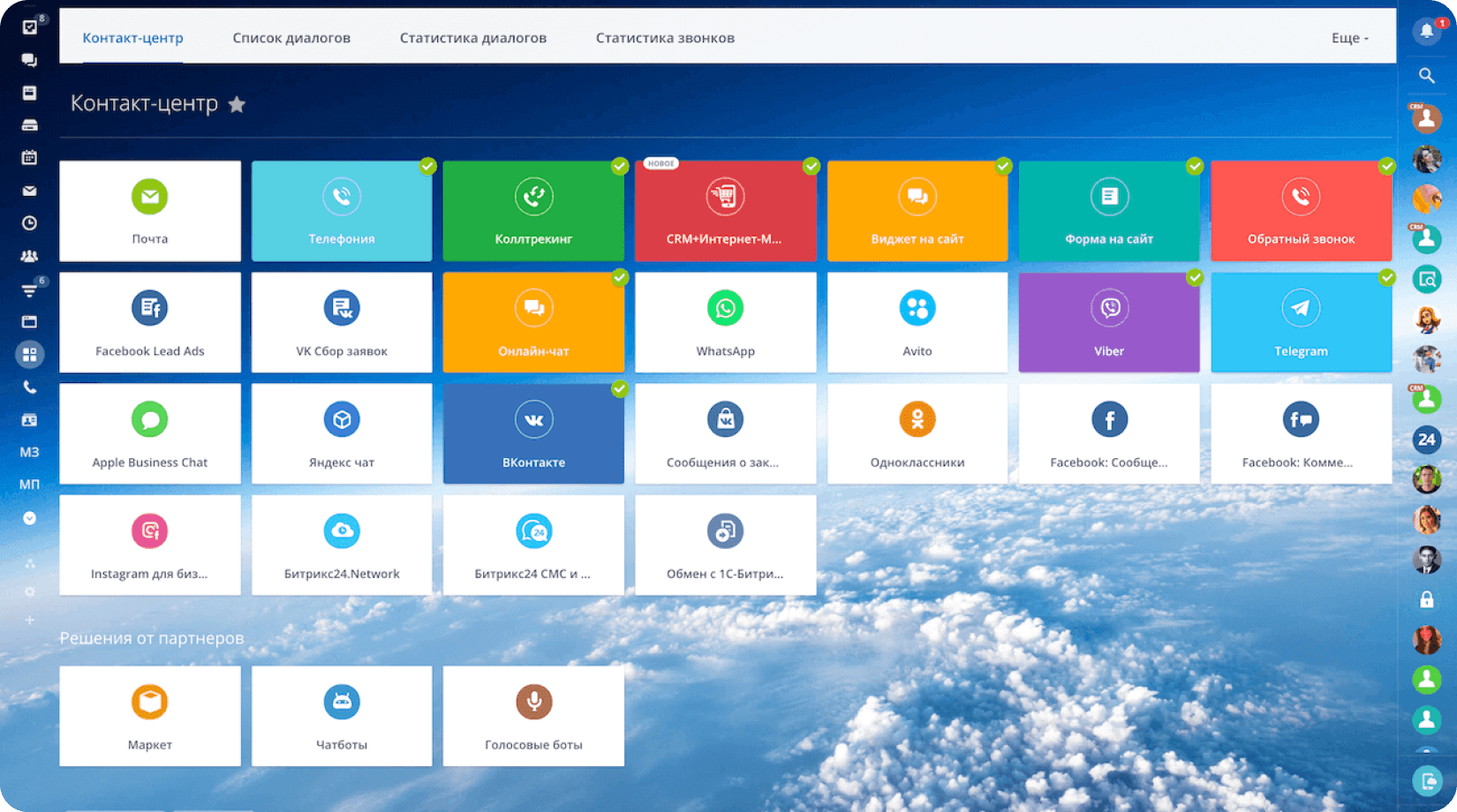This screenshot has height=812, width=1457.
Task: Open the Голосовые боты tile
Action: click(533, 716)
